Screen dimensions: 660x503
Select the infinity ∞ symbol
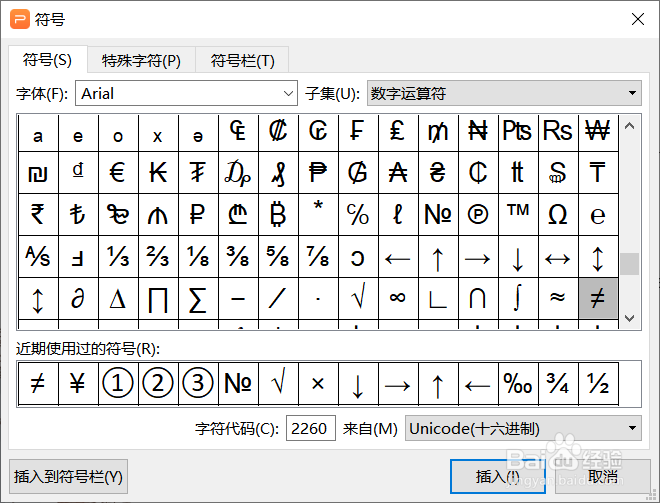[x=398, y=298]
